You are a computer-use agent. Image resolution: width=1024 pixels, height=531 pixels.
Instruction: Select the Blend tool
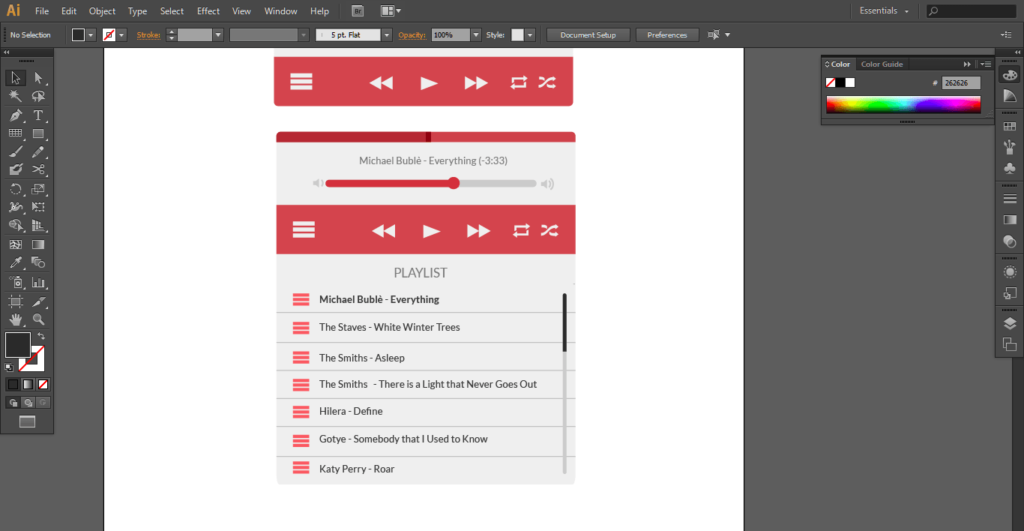pos(38,263)
